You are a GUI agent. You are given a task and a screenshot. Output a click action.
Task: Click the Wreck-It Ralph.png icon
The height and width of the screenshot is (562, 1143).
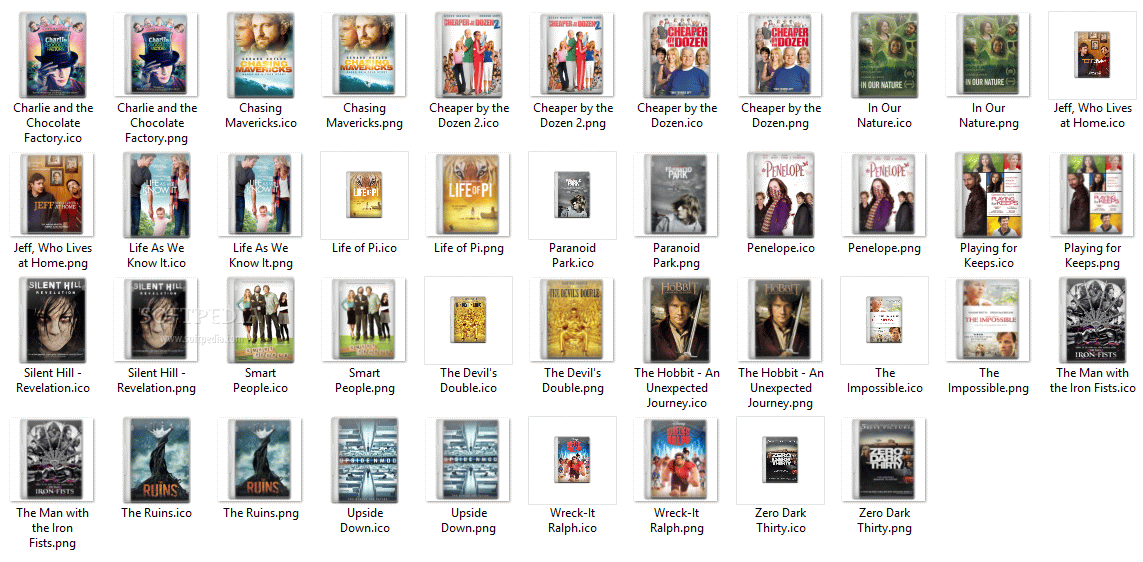pyautogui.click(x=676, y=458)
